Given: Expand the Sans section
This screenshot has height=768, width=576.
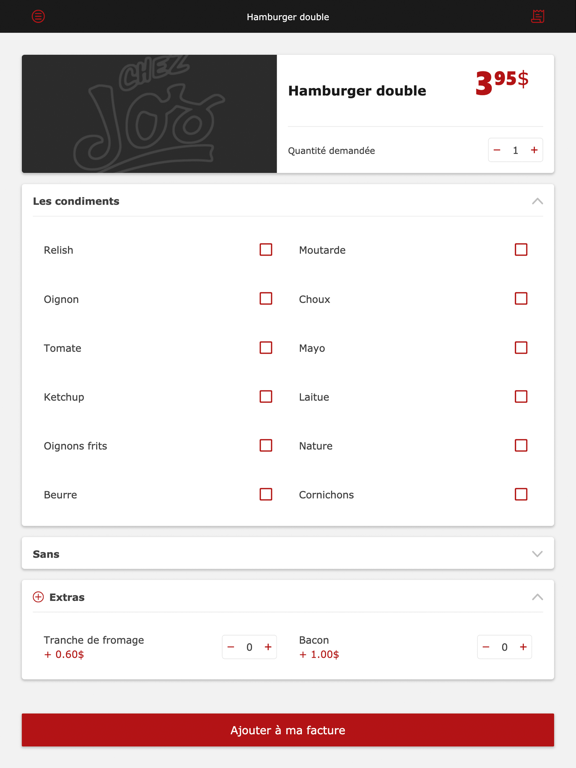Looking at the screenshot, I should (x=288, y=553).
